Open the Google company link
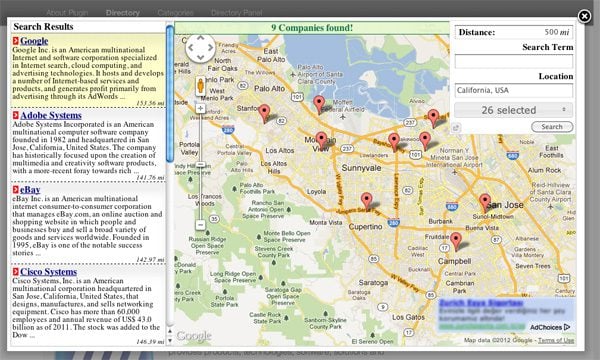The width and height of the screenshot is (600, 360). 34,41
